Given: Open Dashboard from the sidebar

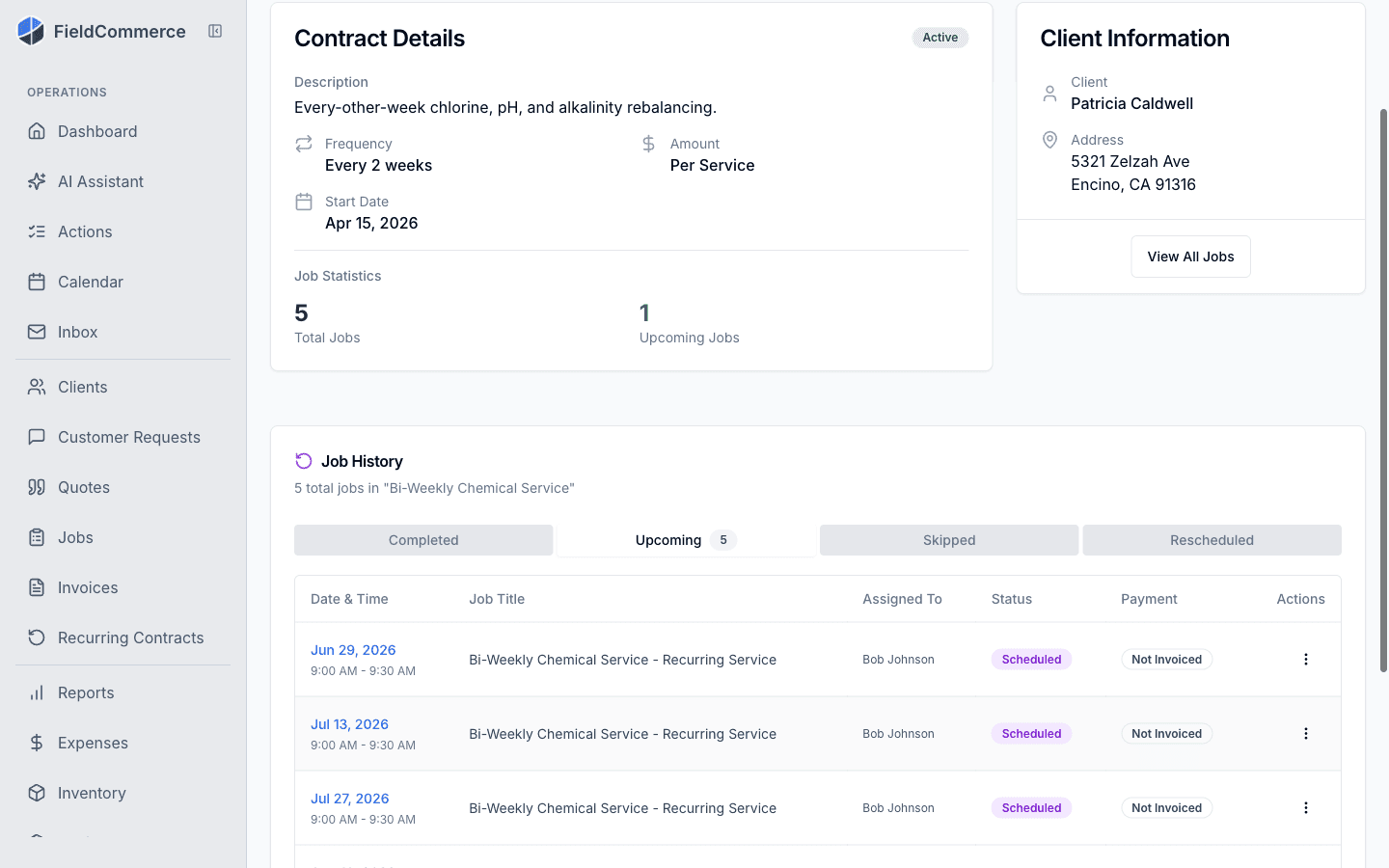Looking at the screenshot, I should pyautogui.click(x=123, y=131).
